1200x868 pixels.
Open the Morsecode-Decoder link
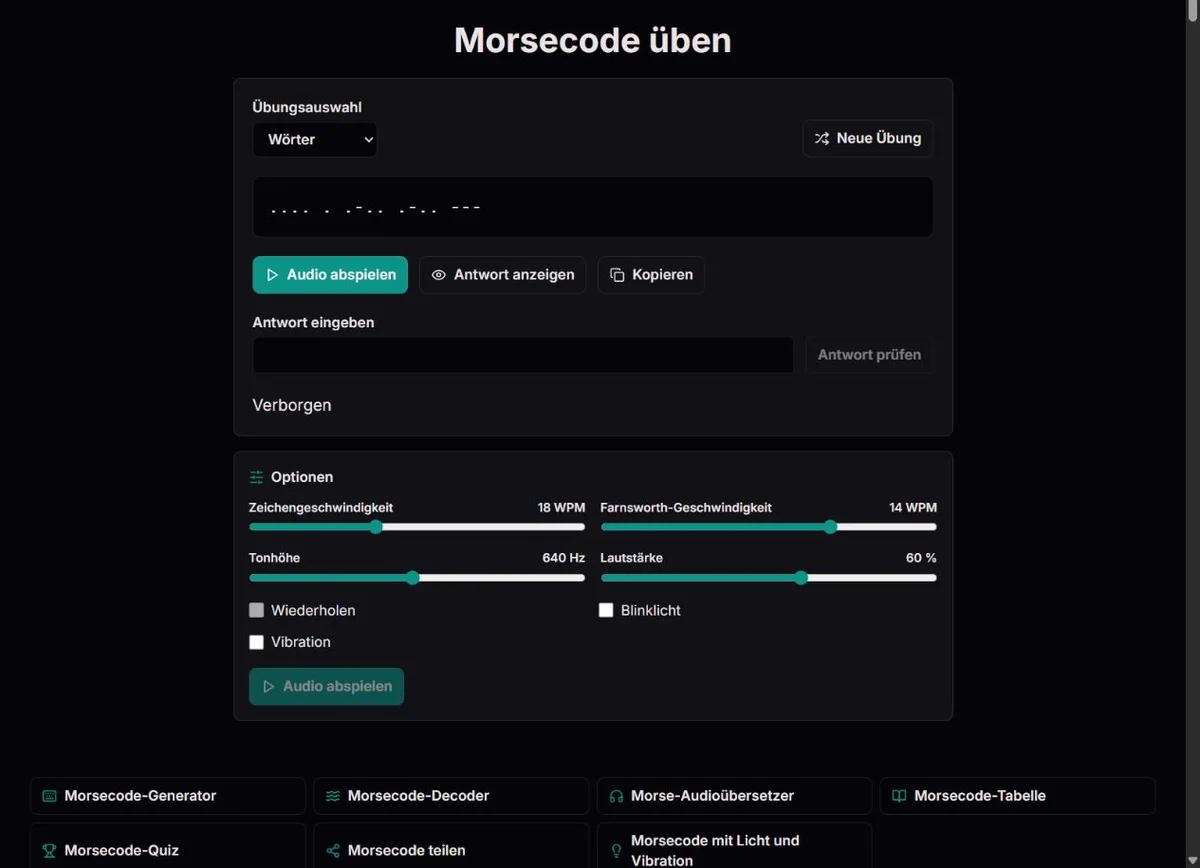pyautogui.click(x=451, y=796)
